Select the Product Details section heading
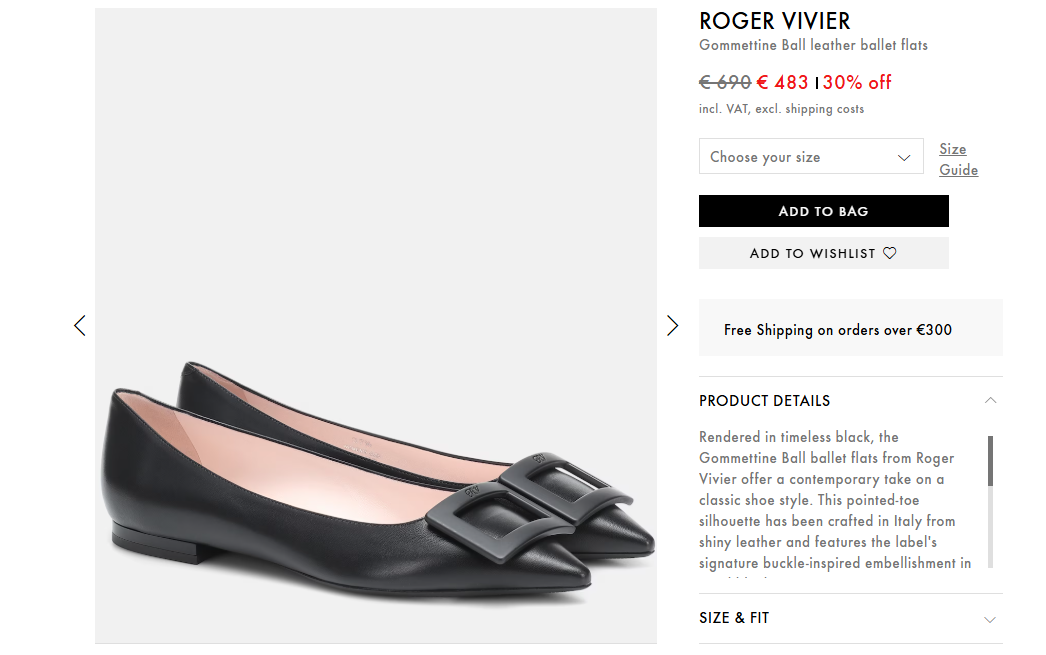Viewport: 1046px width, 655px height. click(x=764, y=401)
